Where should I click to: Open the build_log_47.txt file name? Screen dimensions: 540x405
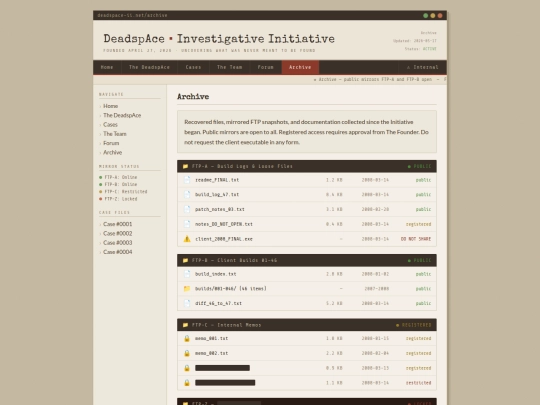(217, 195)
